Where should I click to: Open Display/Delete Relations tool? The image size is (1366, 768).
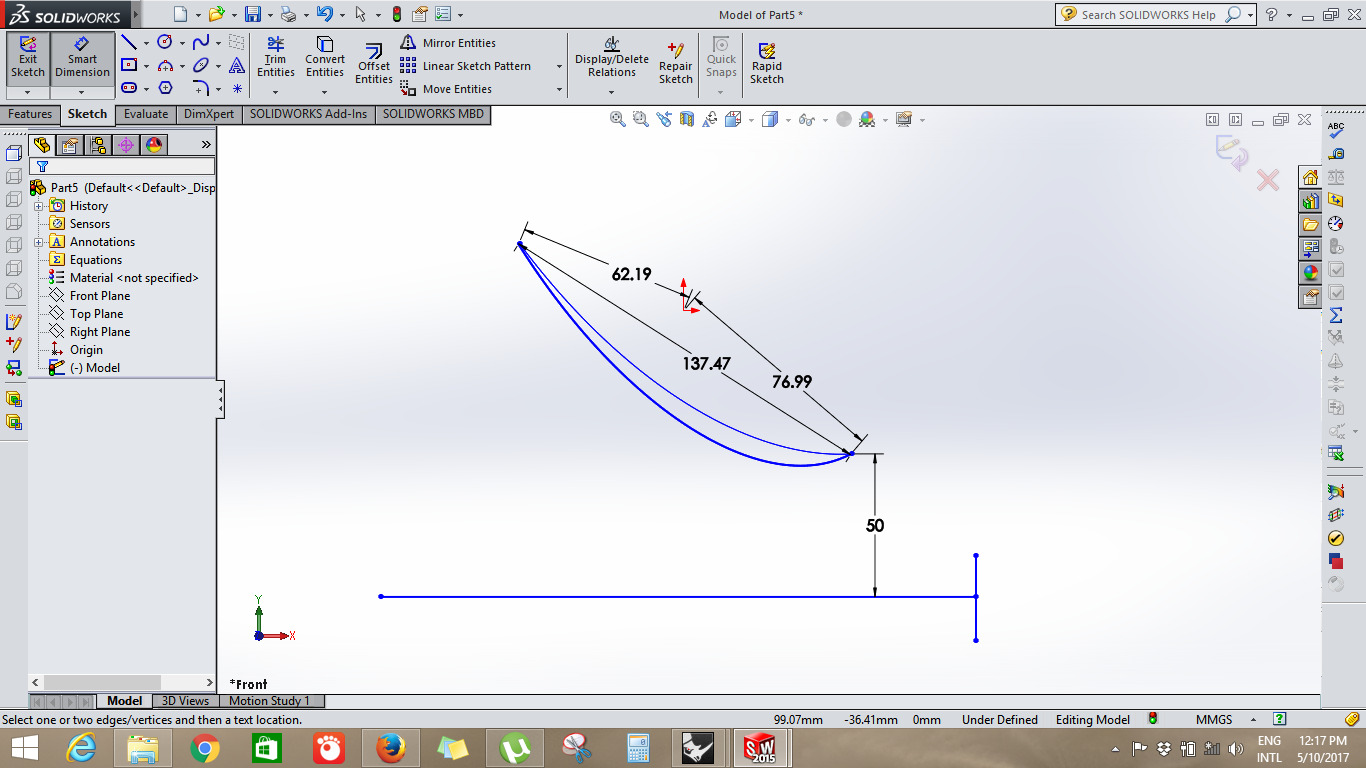pos(612,58)
